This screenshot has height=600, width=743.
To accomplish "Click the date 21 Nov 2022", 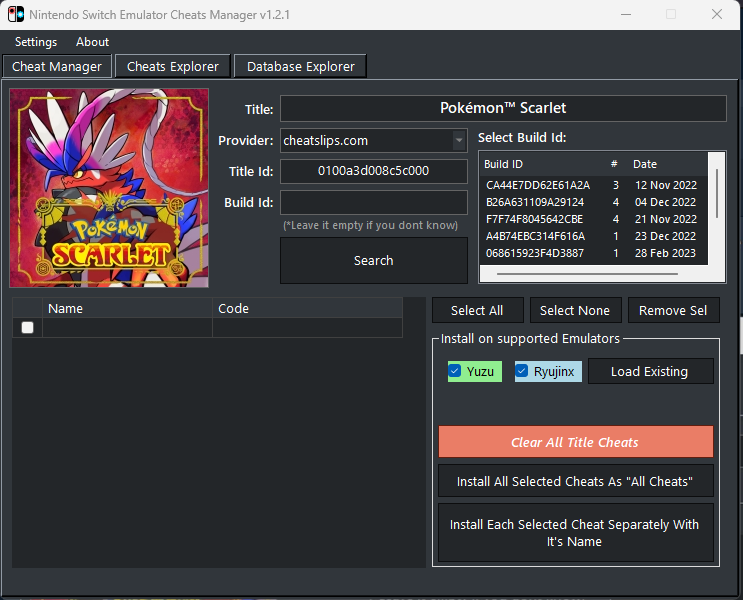I will (x=666, y=219).
